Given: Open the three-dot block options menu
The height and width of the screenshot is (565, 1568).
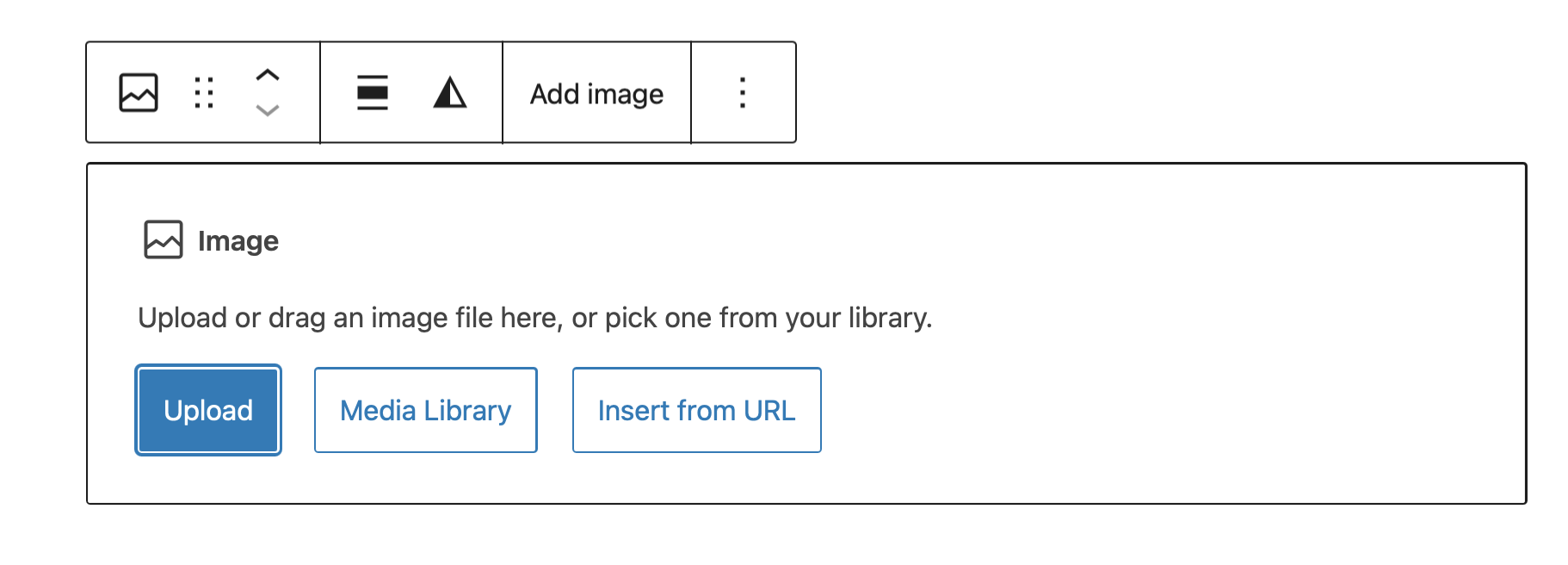Looking at the screenshot, I should pyautogui.click(x=743, y=93).
